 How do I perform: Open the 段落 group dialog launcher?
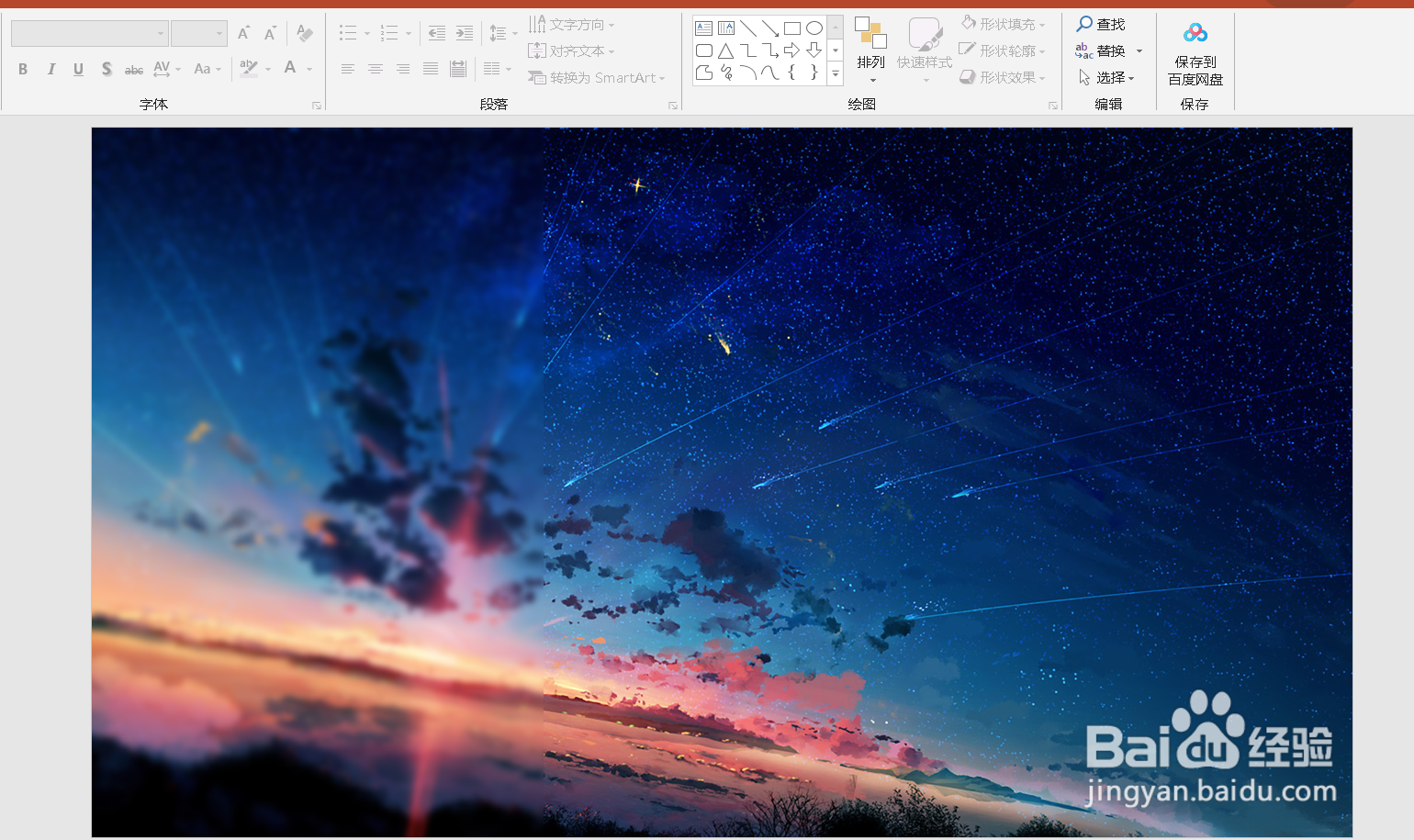coord(673,106)
